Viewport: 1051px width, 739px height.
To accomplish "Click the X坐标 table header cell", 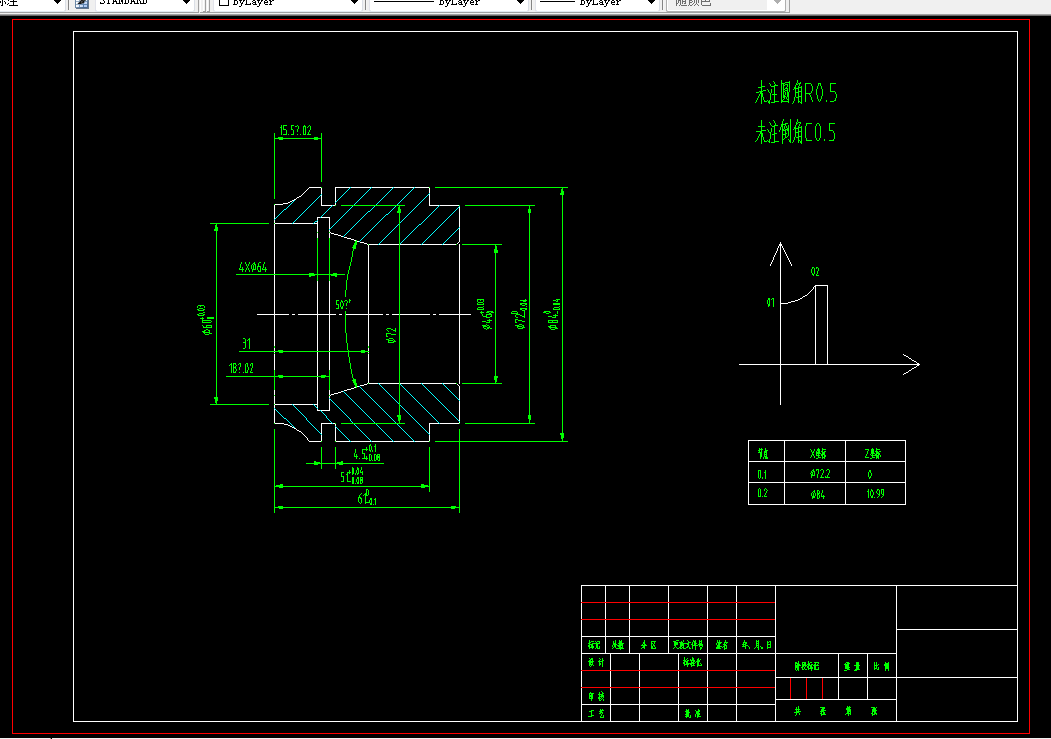I will pos(817,454).
